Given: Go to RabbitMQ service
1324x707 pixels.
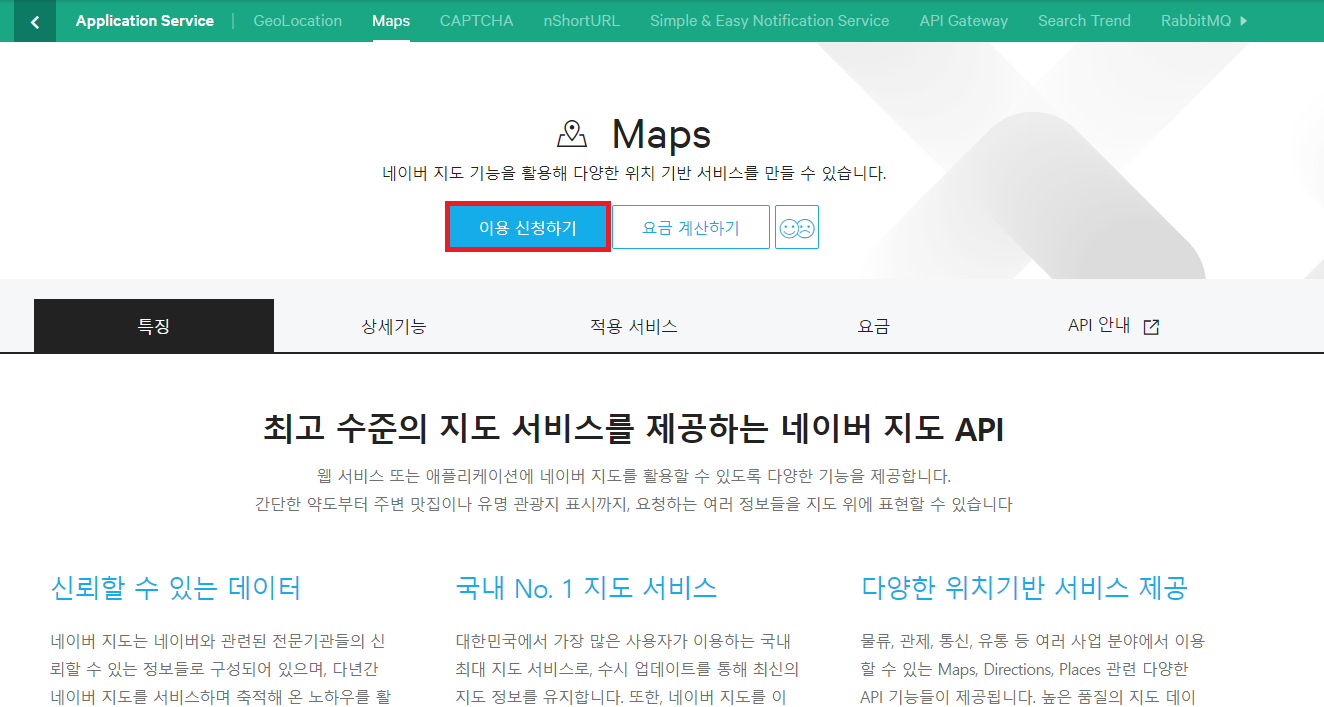Looking at the screenshot, I should (1196, 21).
